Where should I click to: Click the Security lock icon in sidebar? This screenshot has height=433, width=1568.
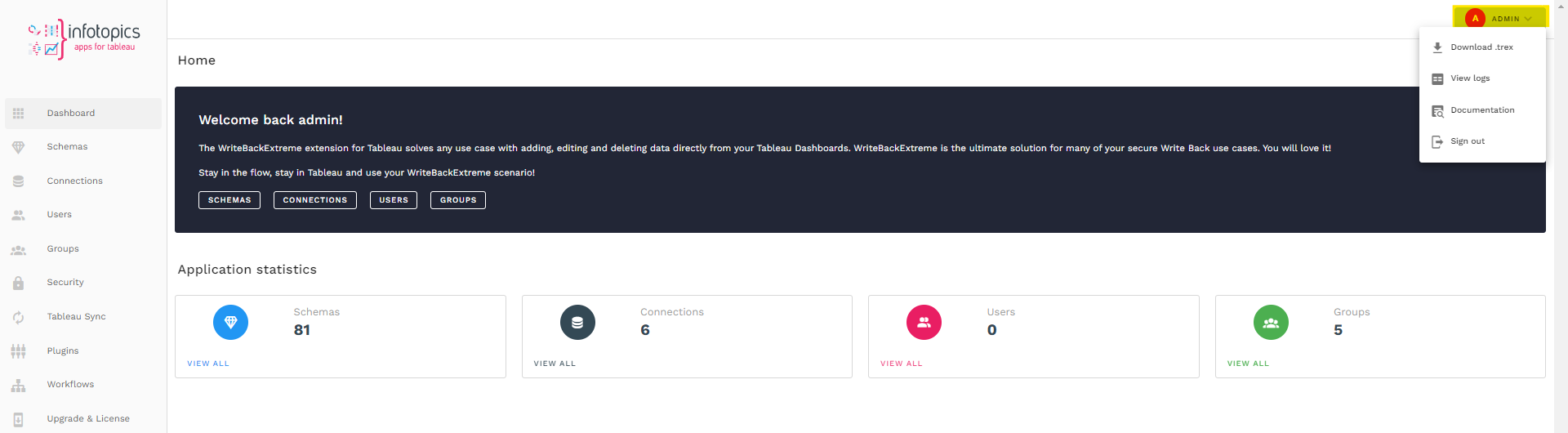pyautogui.click(x=18, y=283)
